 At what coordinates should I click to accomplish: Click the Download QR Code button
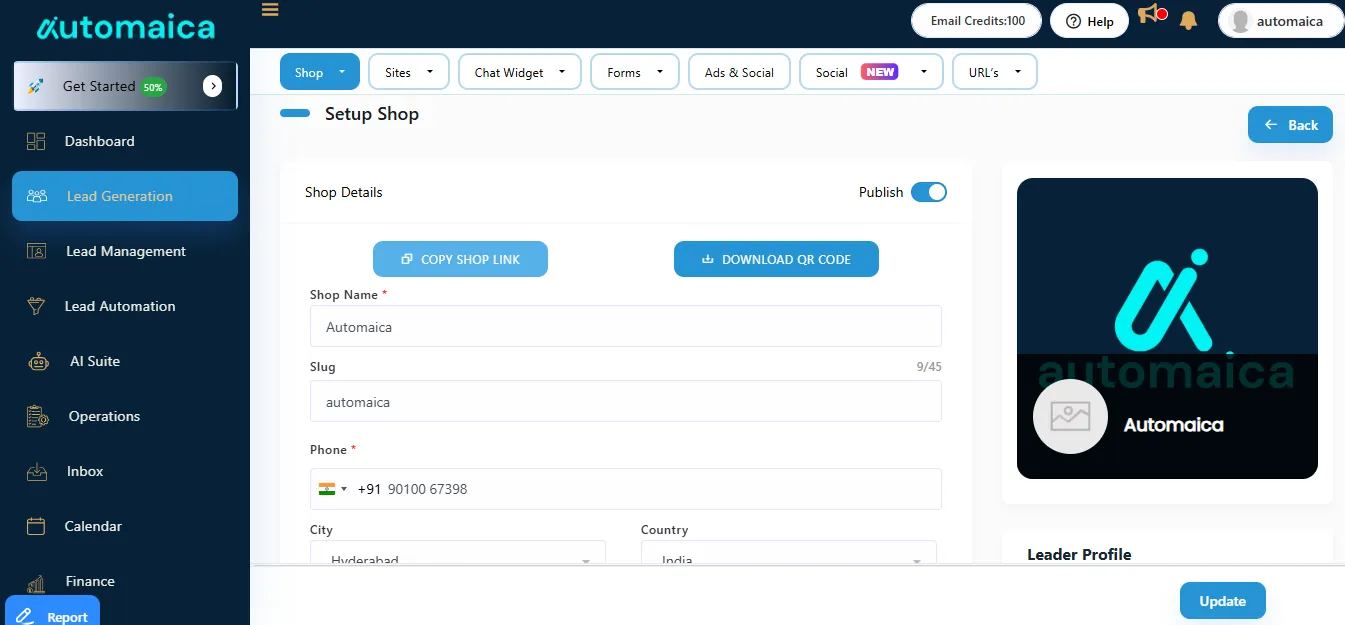pyautogui.click(x=776, y=259)
